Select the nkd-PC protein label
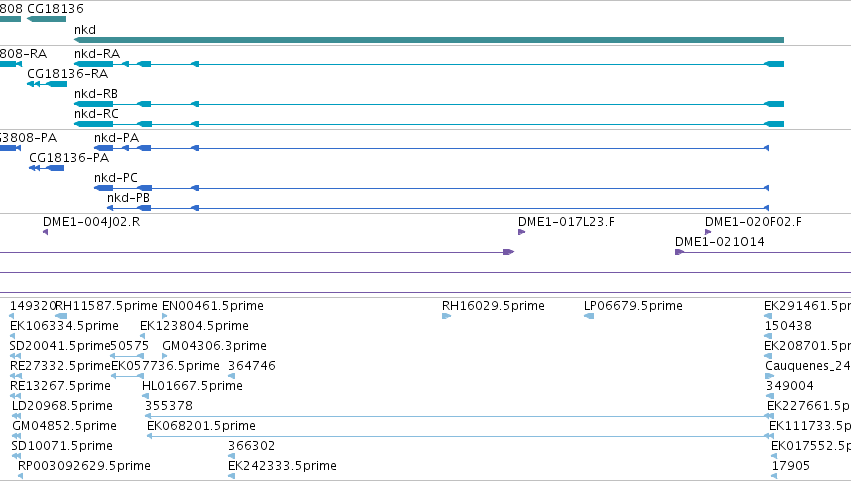Image resolution: width=851 pixels, height=481 pixels. (116, 178)
